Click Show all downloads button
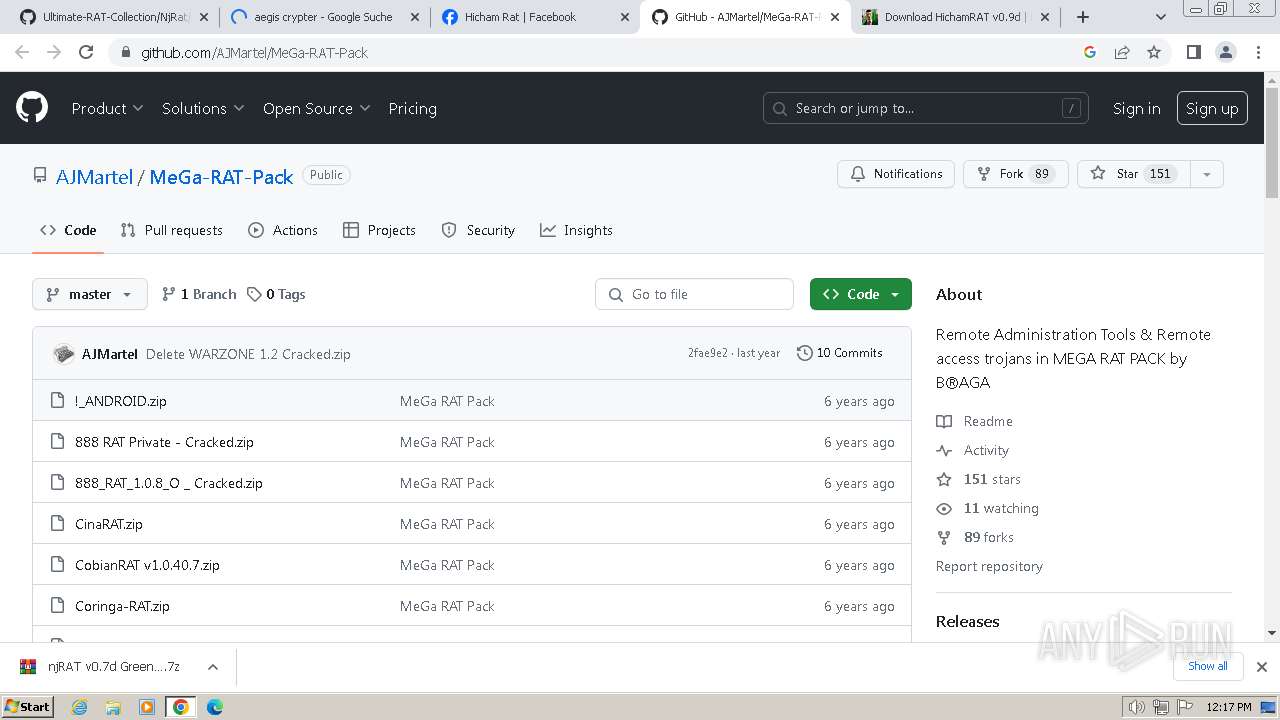The image size is (1280, 720). [1207, 666]
